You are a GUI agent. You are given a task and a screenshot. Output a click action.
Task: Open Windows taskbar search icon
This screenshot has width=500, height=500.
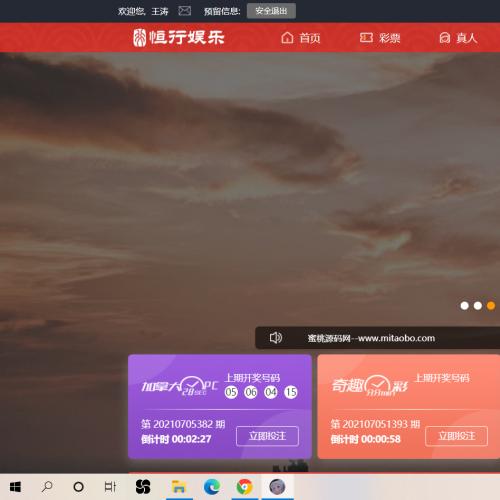[47, 487]
